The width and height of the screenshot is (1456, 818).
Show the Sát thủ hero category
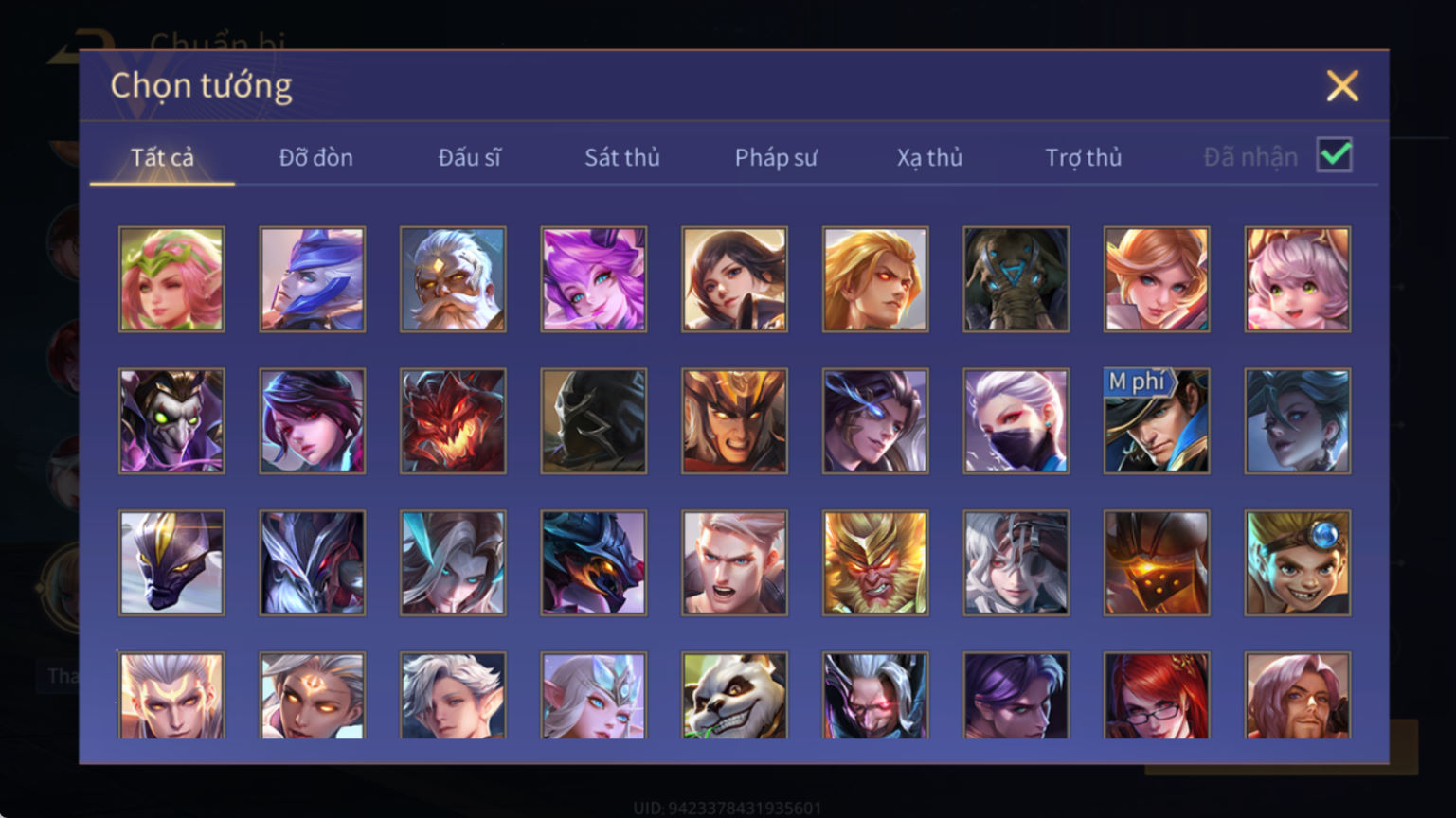coord(622,157)
